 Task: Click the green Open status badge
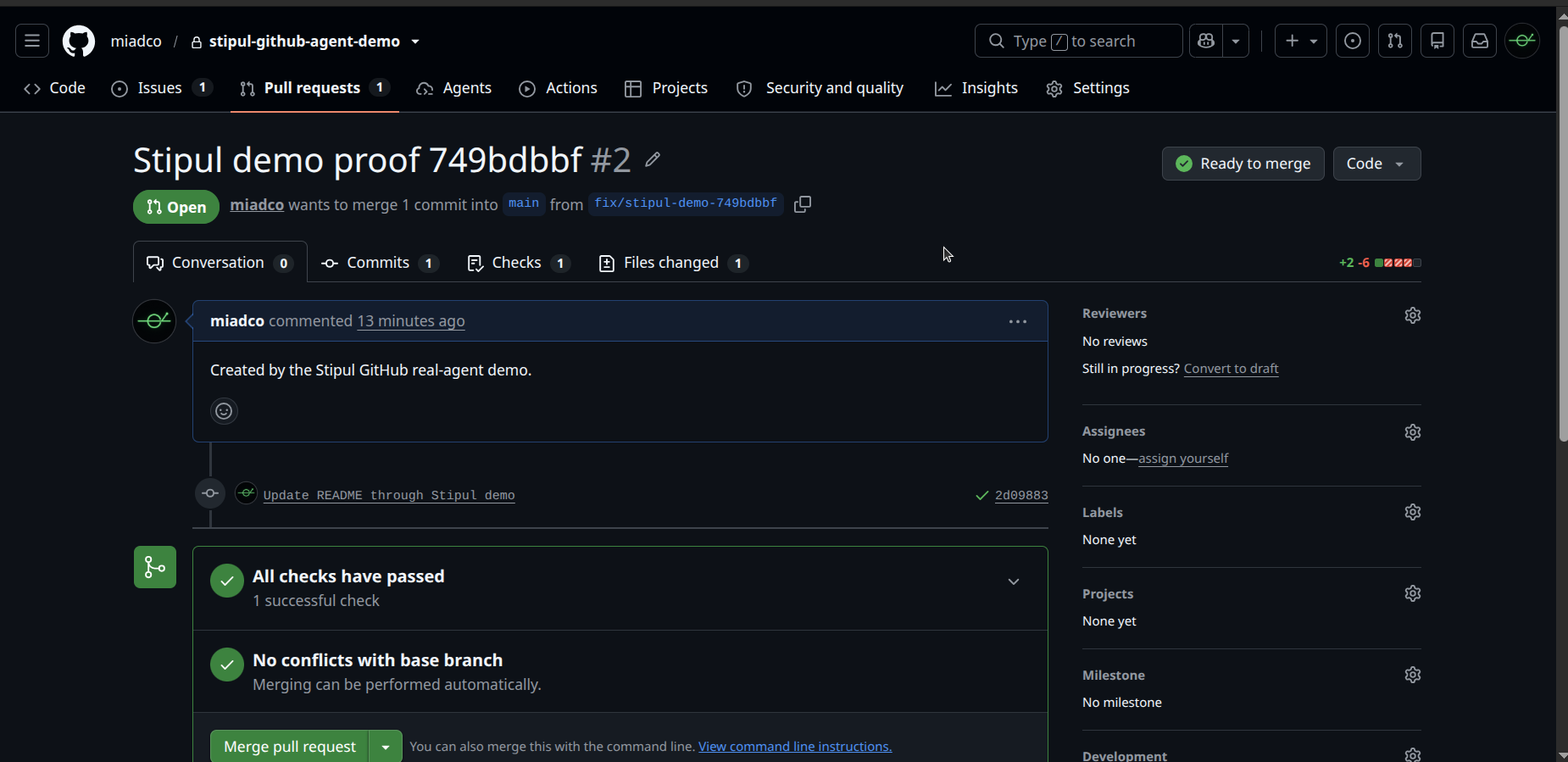coord(176,207)
